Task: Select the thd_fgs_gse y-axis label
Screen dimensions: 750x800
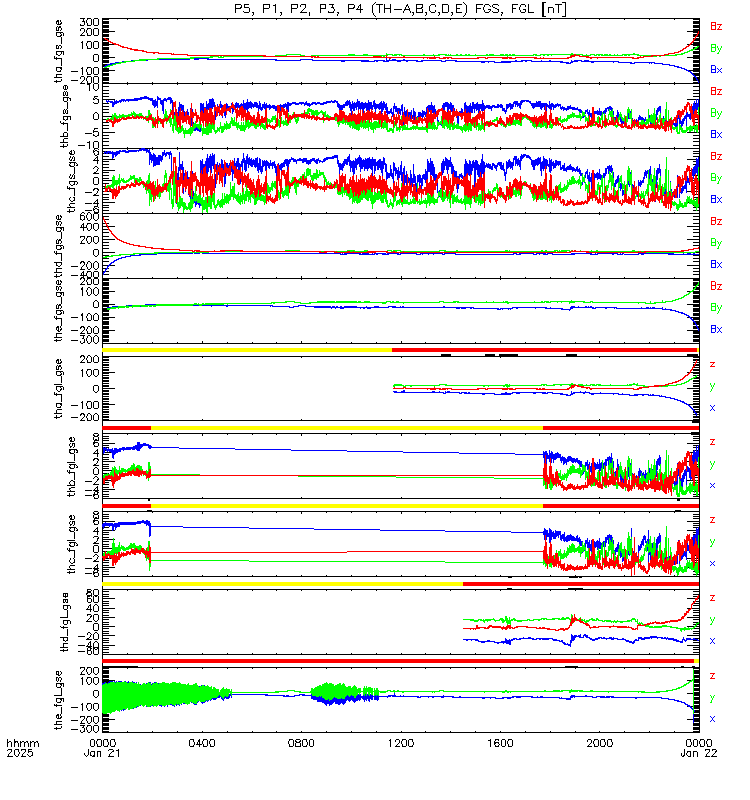Action: 59,246
